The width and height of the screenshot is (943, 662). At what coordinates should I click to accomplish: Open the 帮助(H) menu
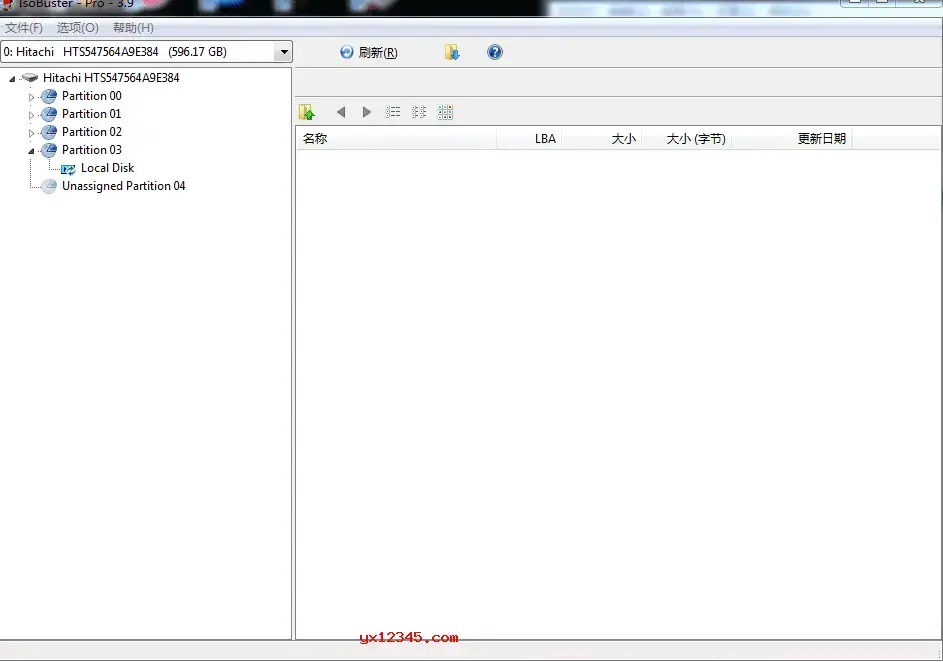point(133,28)
